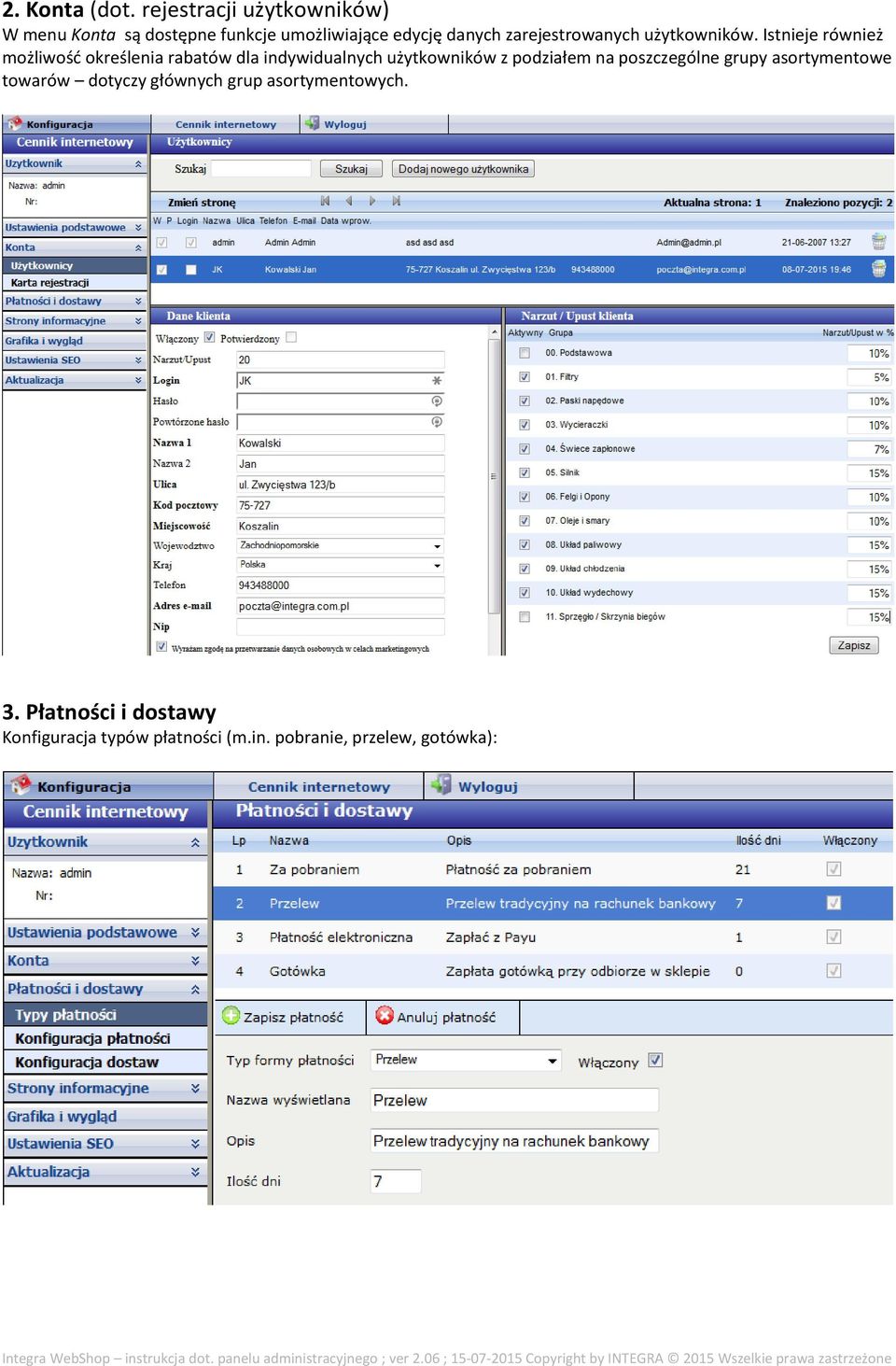Enable the 00. Podstawowa group checkbox
Image resolution: width=896 pixels, height=1366 pixels.
(x=525, y=353)
